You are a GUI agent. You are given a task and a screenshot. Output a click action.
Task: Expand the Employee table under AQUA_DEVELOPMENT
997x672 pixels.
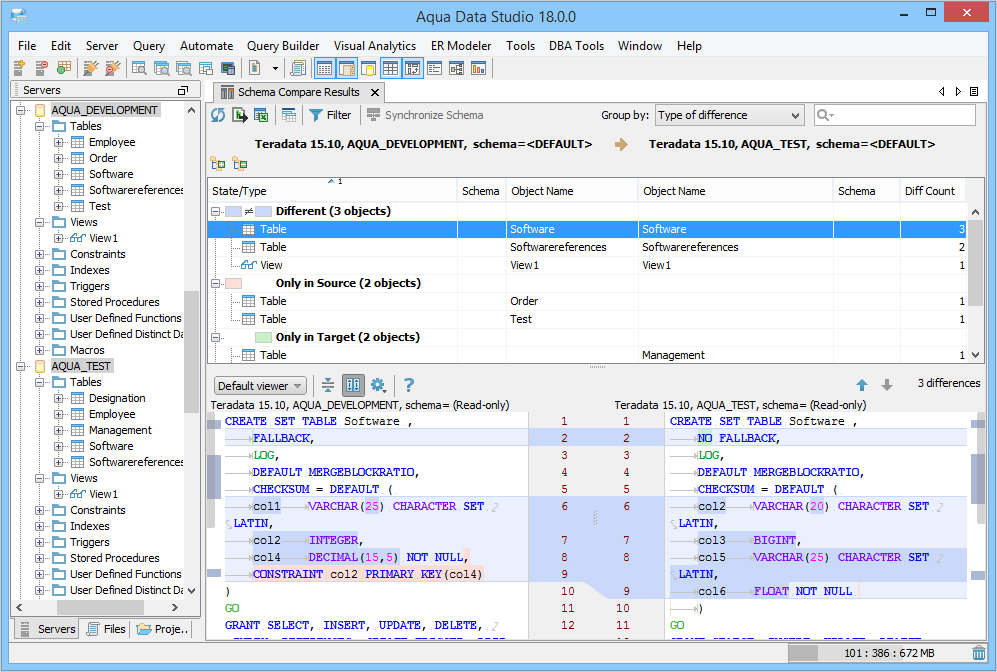point(58,142)
